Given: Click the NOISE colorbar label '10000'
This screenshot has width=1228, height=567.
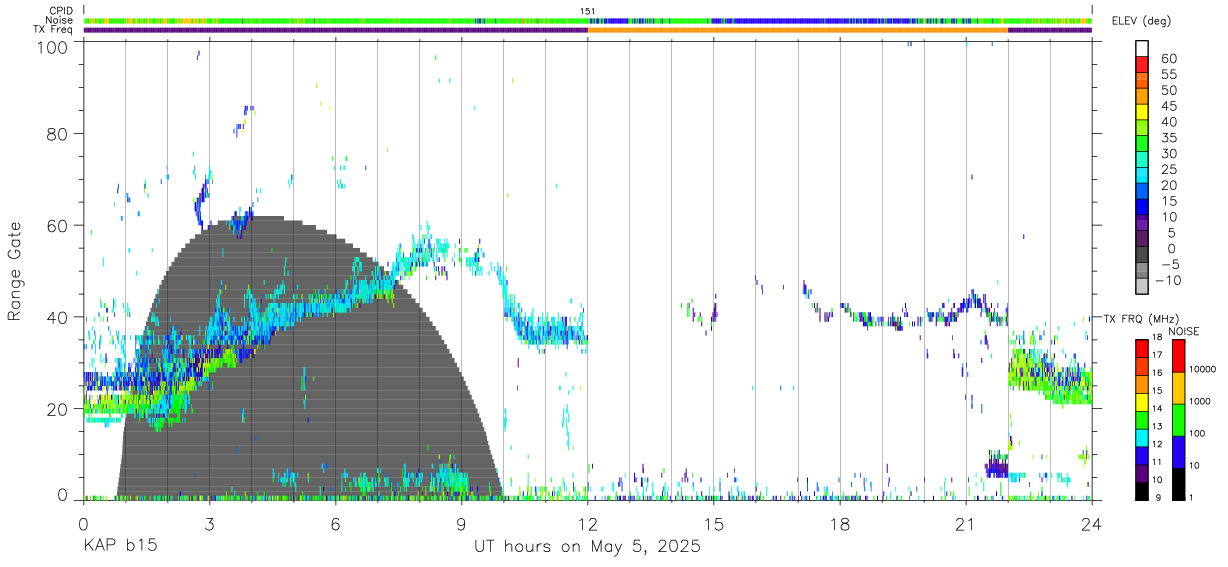Looking at the screenshot, I should (1202, 370).
